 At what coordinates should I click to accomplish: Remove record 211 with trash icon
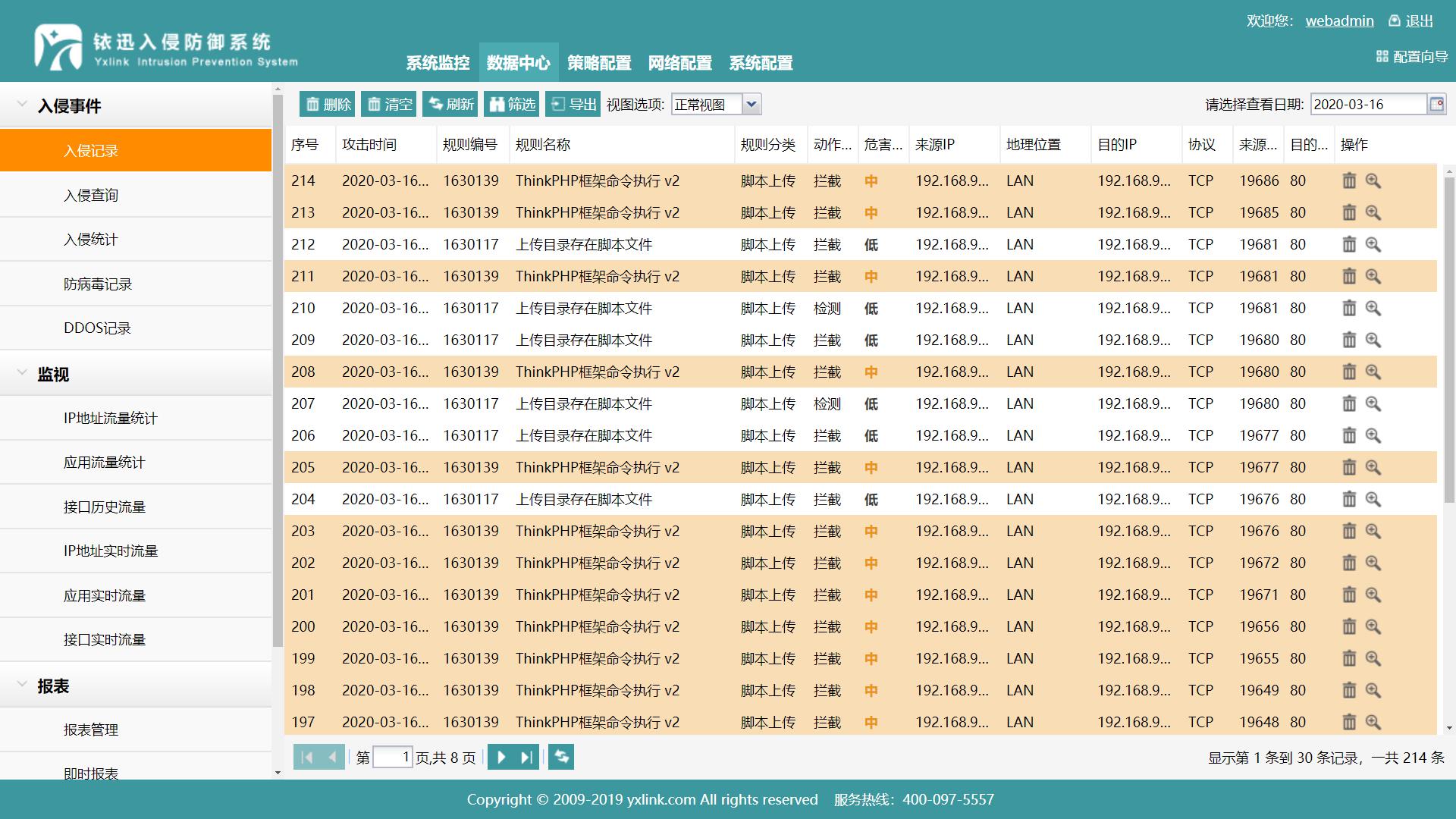[x=1349, y=276]
